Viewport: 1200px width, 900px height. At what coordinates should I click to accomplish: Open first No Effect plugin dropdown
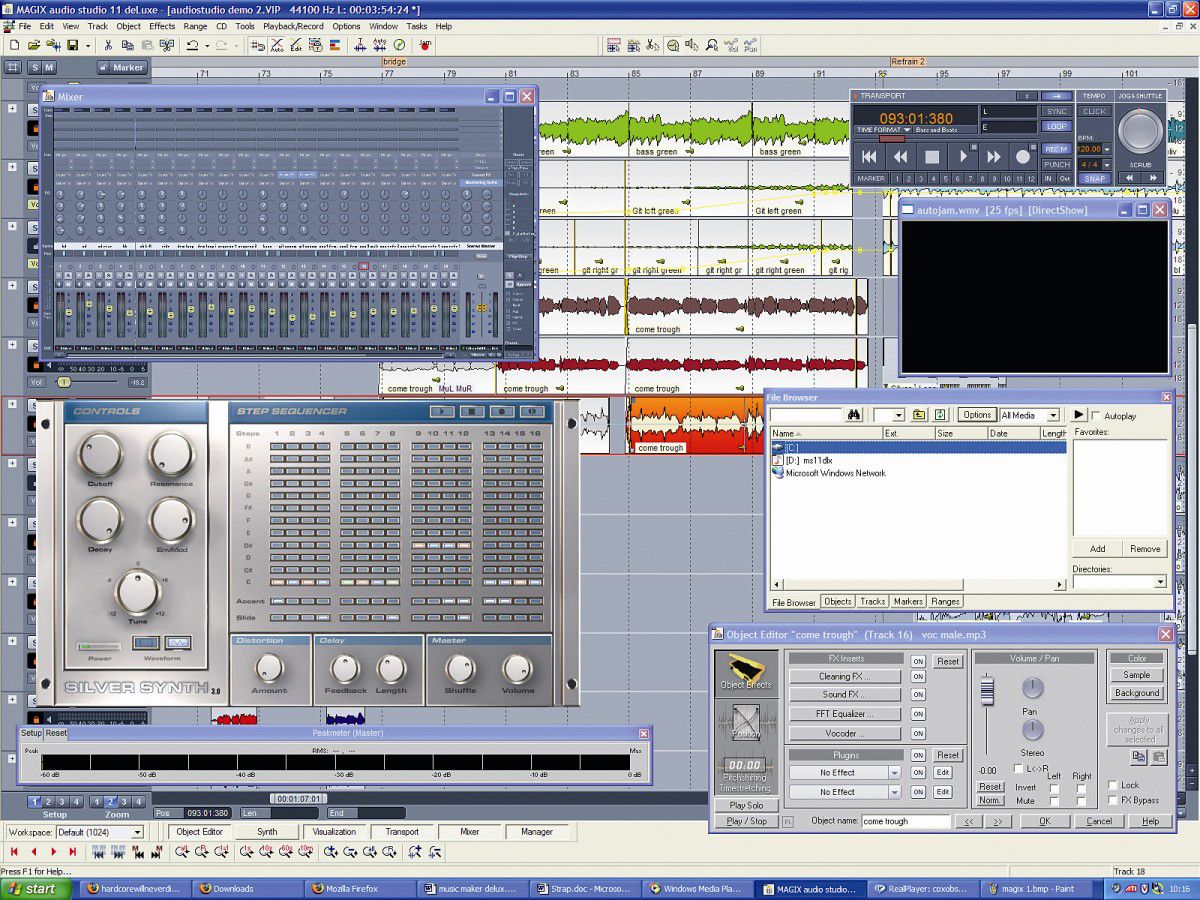click(894, 773)
